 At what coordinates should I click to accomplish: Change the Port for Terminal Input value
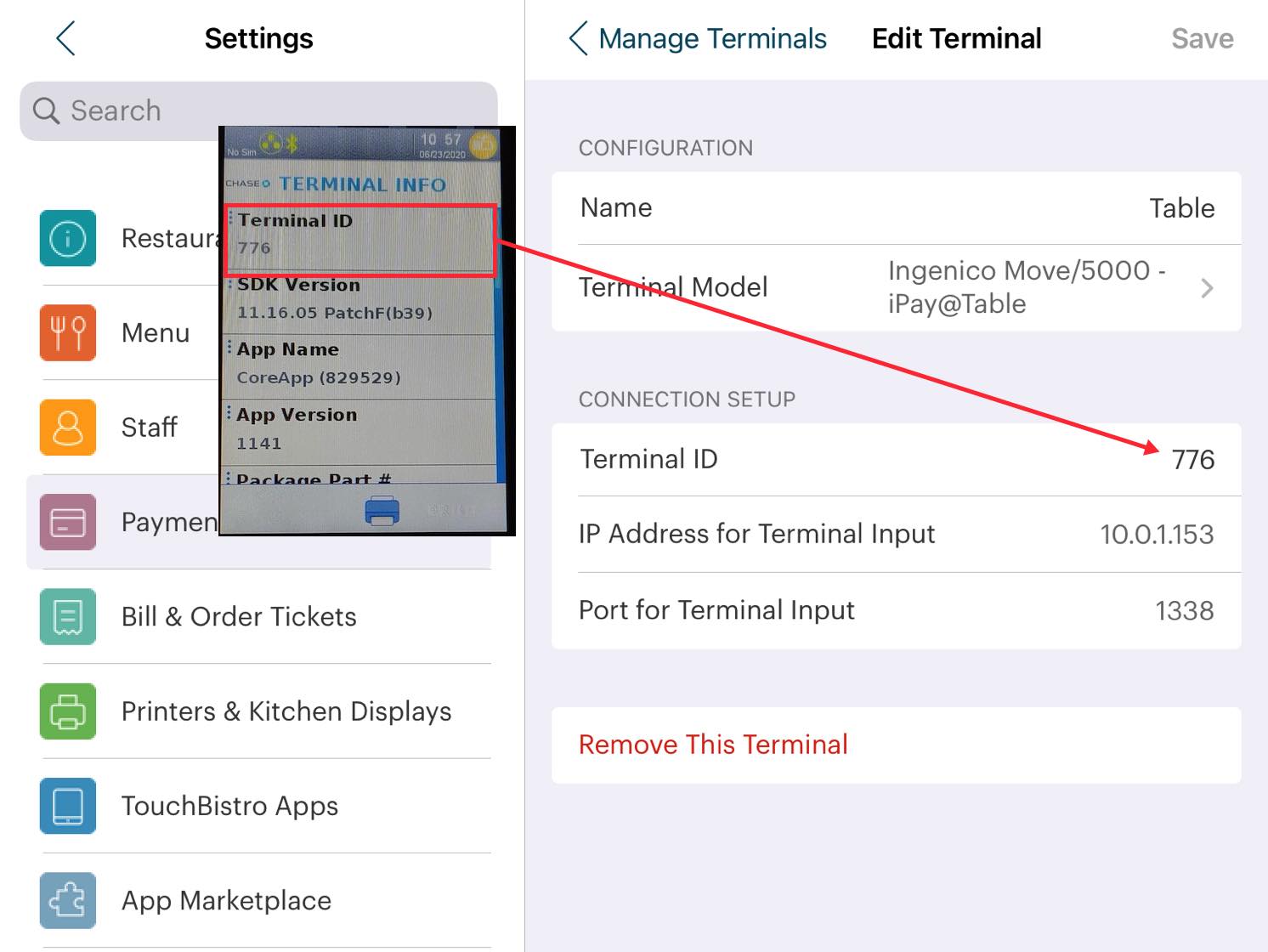1184,610
